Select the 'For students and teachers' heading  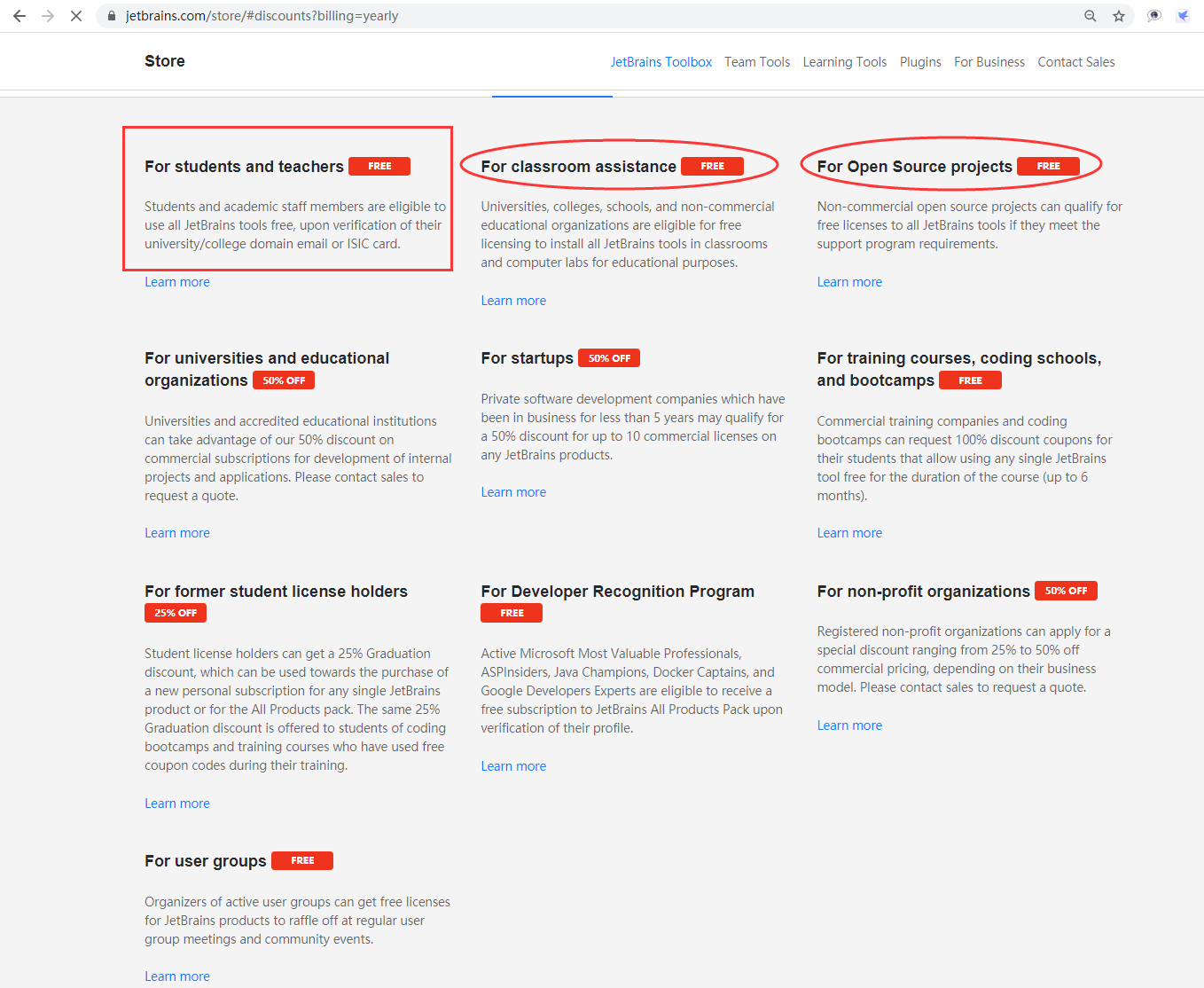[244, 167]
